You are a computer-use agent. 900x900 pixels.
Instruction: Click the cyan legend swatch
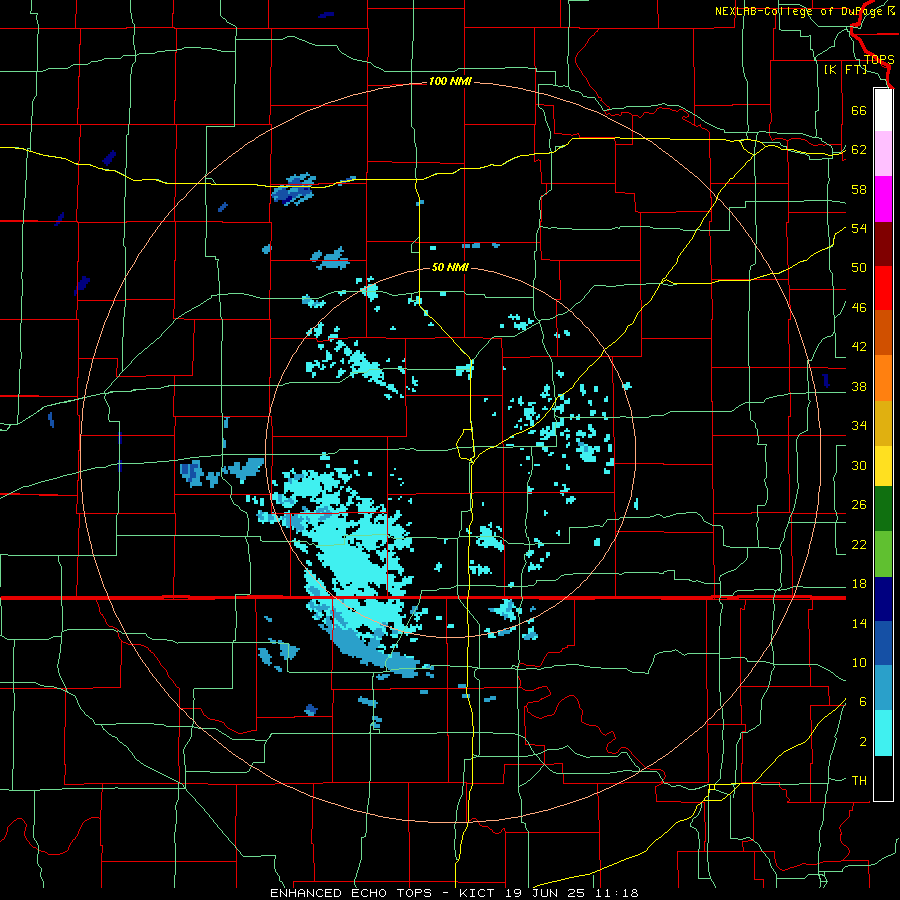coord(883,733)
